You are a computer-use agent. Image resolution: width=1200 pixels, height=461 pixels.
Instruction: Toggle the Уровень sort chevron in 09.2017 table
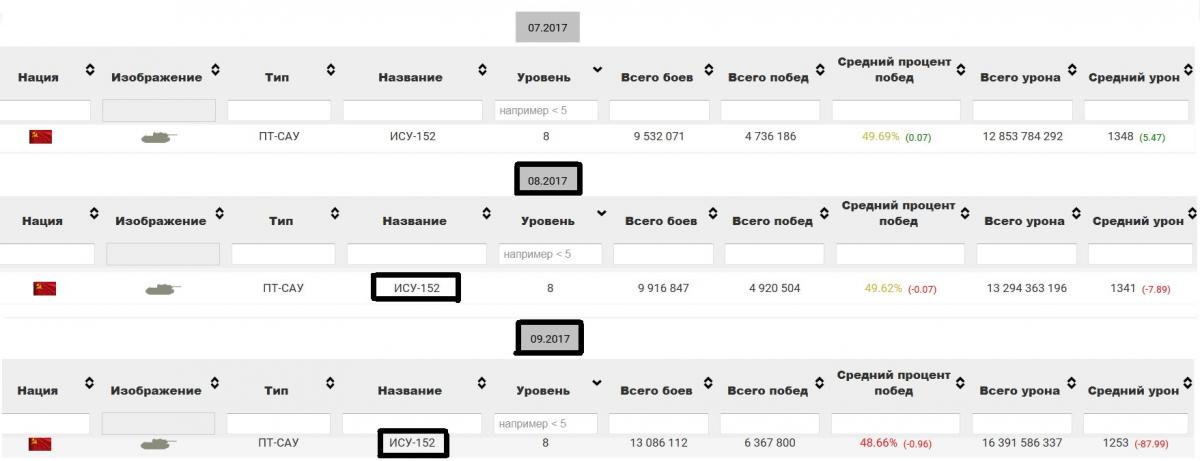pos(597,383)
